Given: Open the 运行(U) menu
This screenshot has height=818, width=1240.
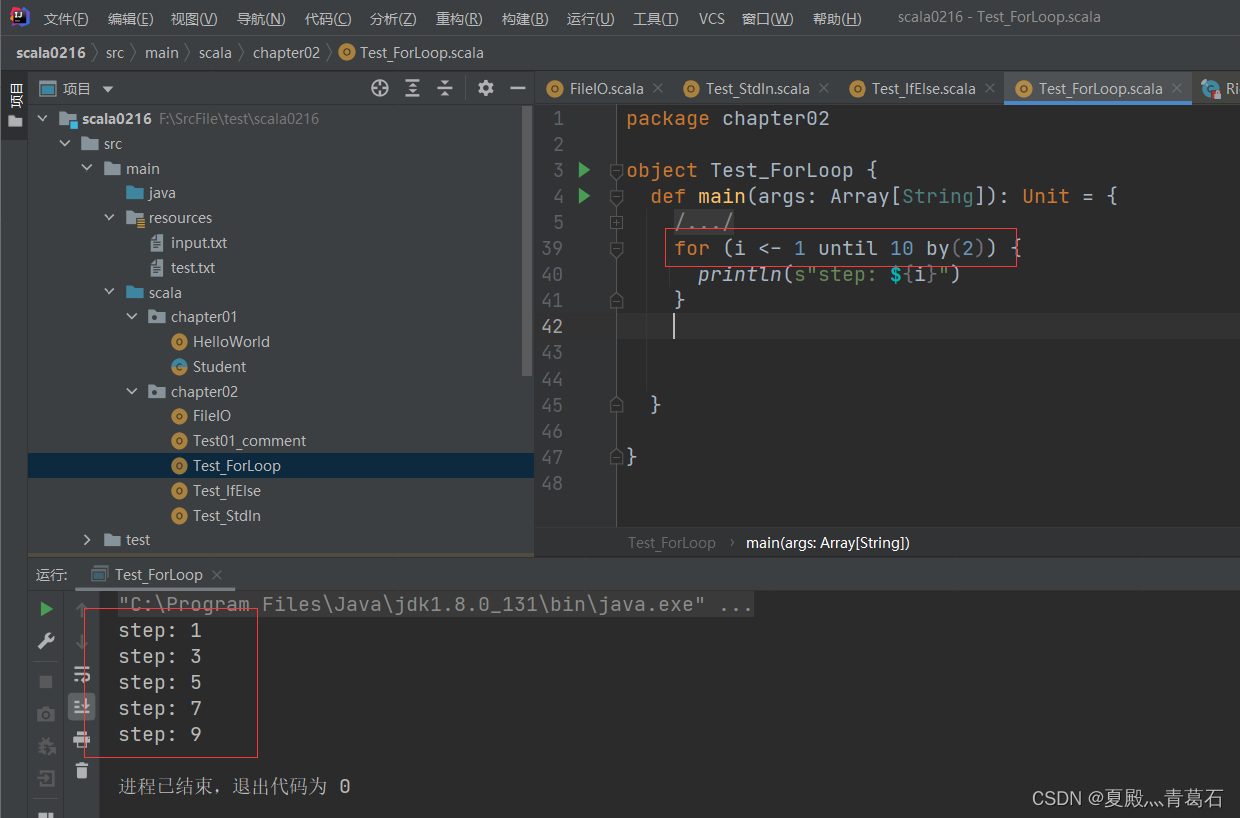Looking at the screenshot, I should 590,19.
